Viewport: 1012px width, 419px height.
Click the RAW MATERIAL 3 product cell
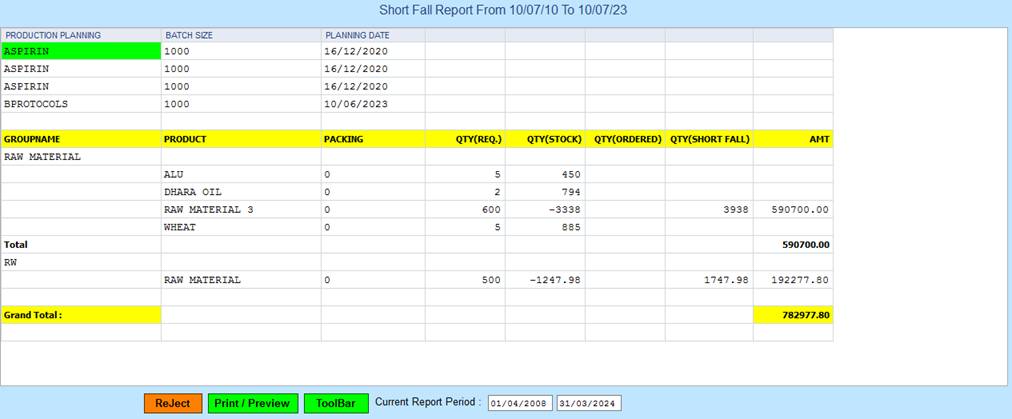coord(240,210)
